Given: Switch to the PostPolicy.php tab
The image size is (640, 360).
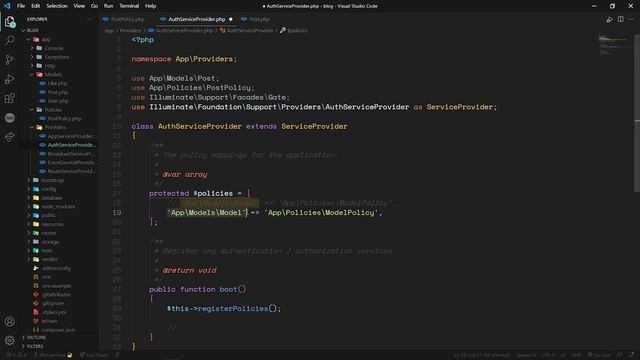Looking at the screenshot, I should pos(127,19).
